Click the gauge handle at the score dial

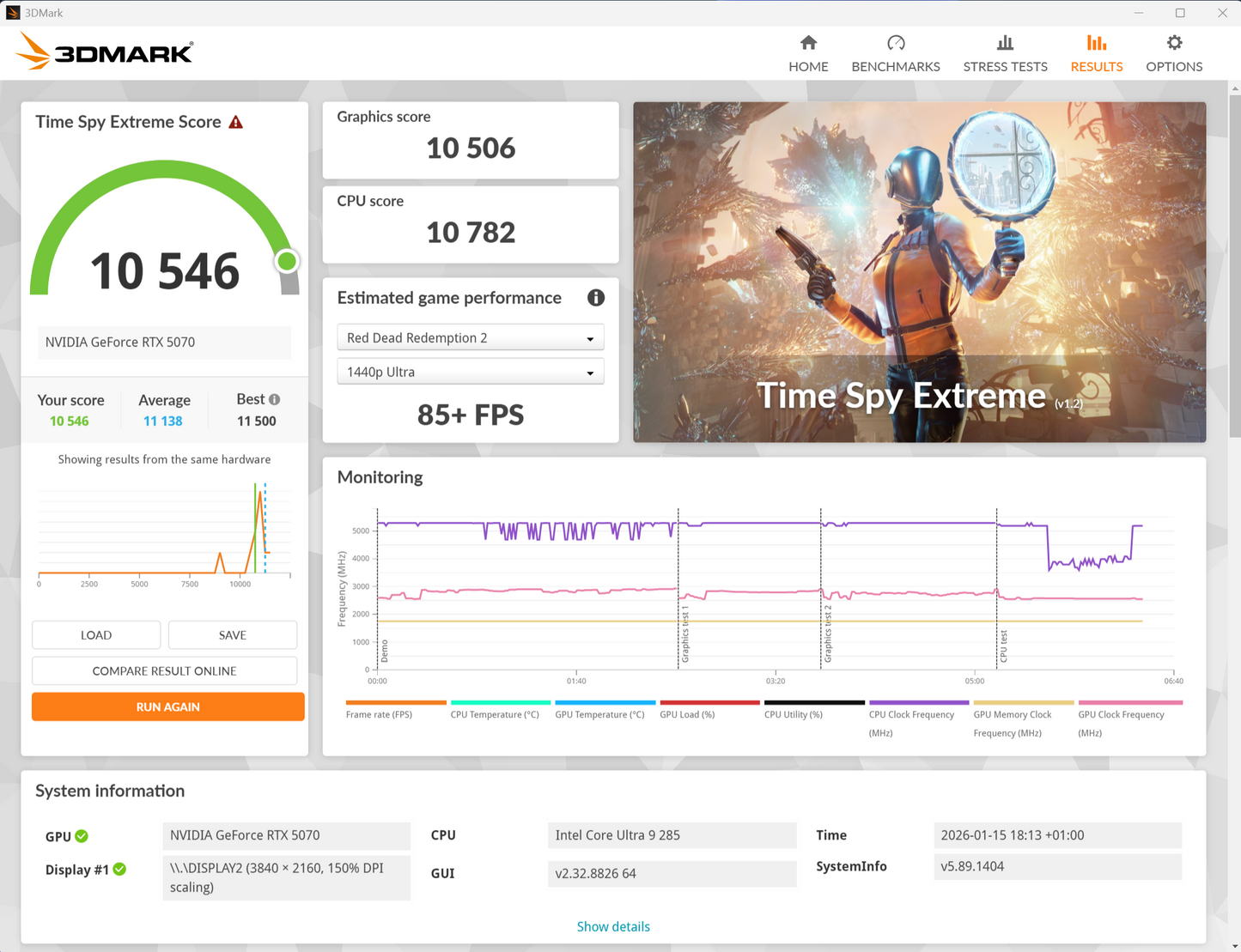click(x=287, y=260)
